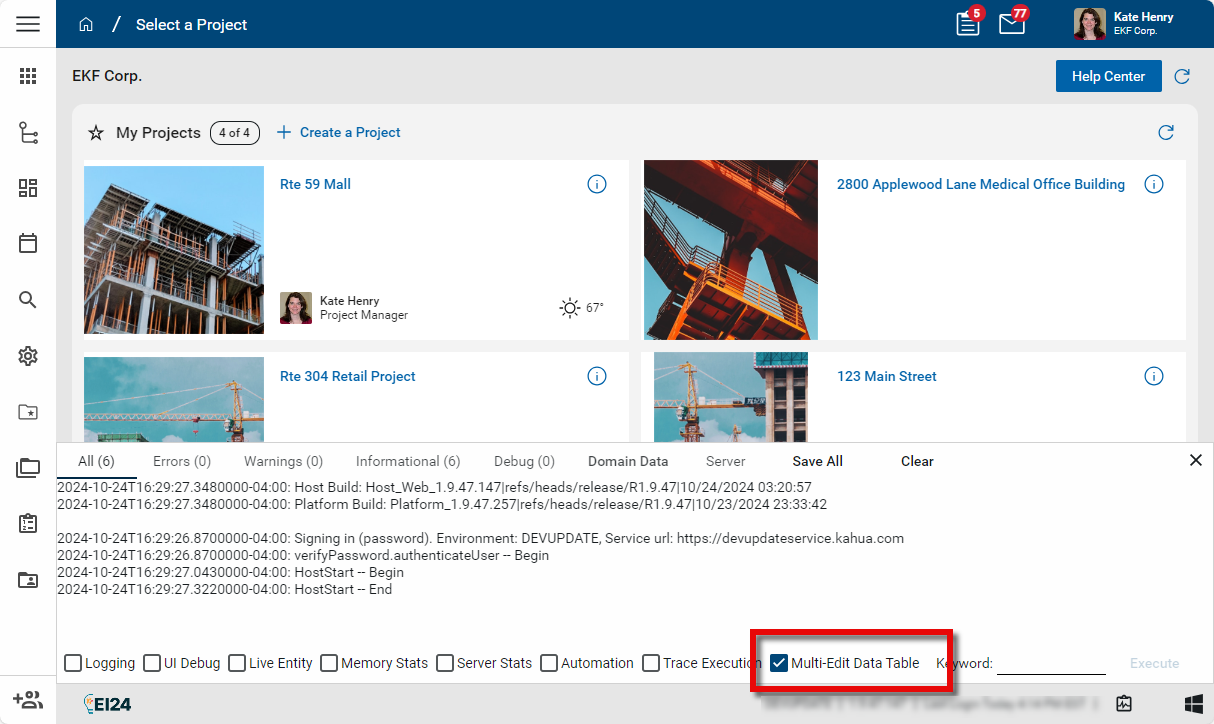The image size is (1214, 724).
Task: Open the hamburger navigation menu
Action: point(28,24)
